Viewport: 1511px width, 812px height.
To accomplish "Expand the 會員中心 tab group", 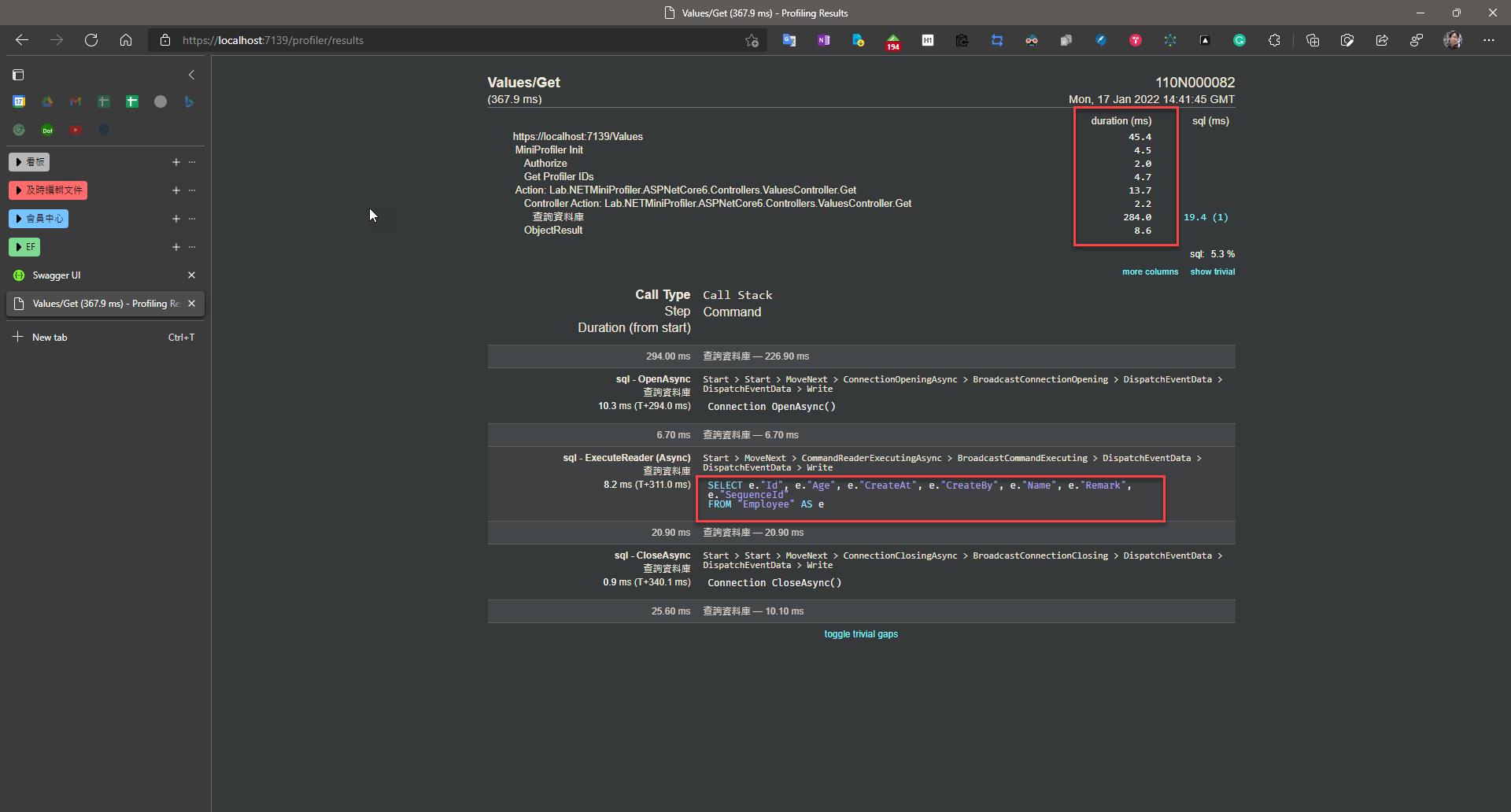I will point(39,219).
